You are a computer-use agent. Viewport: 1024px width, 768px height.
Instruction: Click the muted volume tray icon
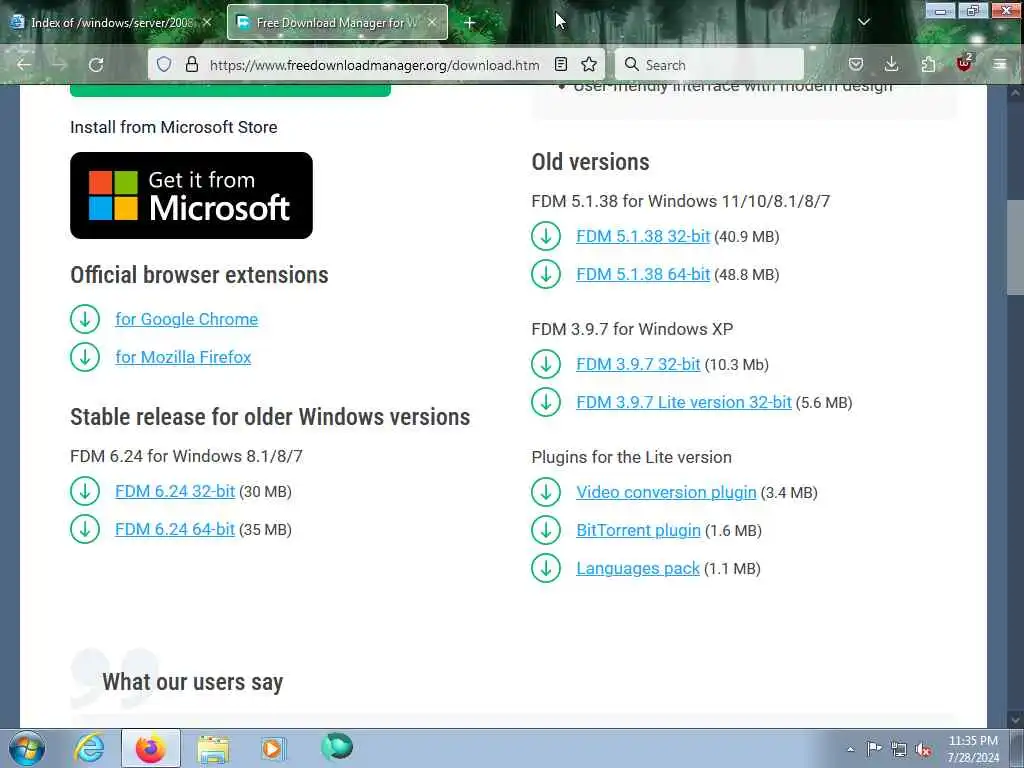pos(923,749)
